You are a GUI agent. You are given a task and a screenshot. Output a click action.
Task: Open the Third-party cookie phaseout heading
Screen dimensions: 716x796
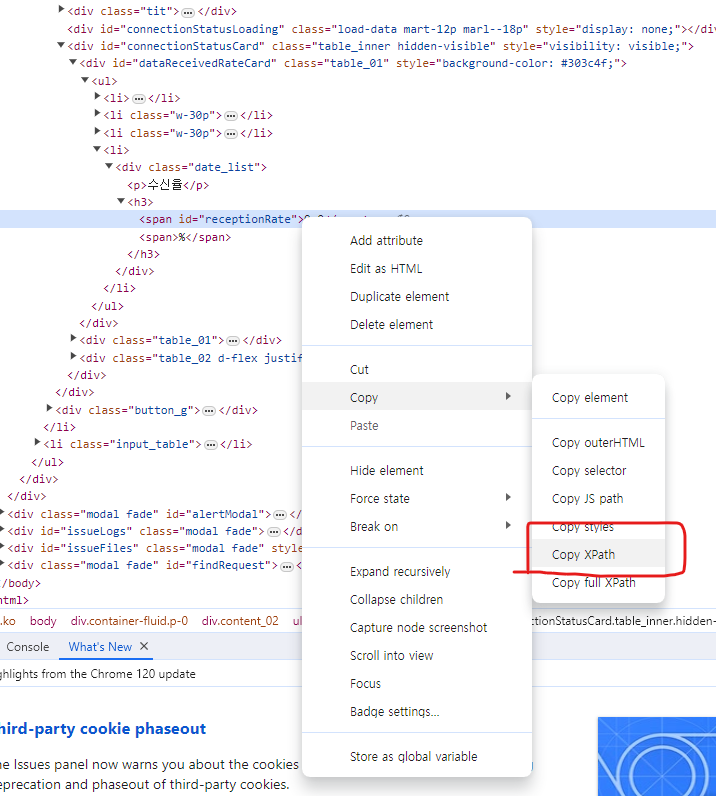[x=102, y=729]
